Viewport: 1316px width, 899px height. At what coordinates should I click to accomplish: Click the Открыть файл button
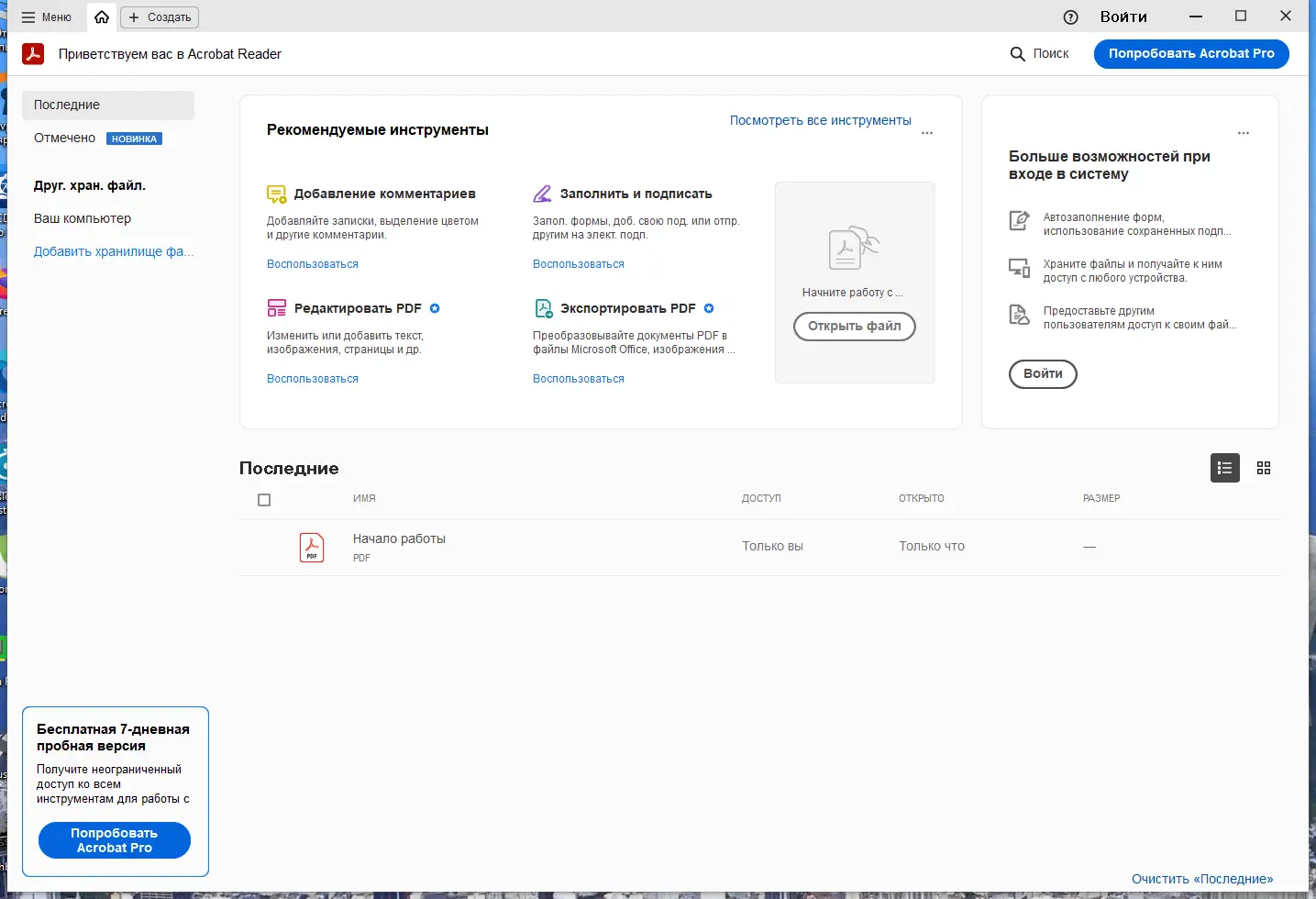855,327
